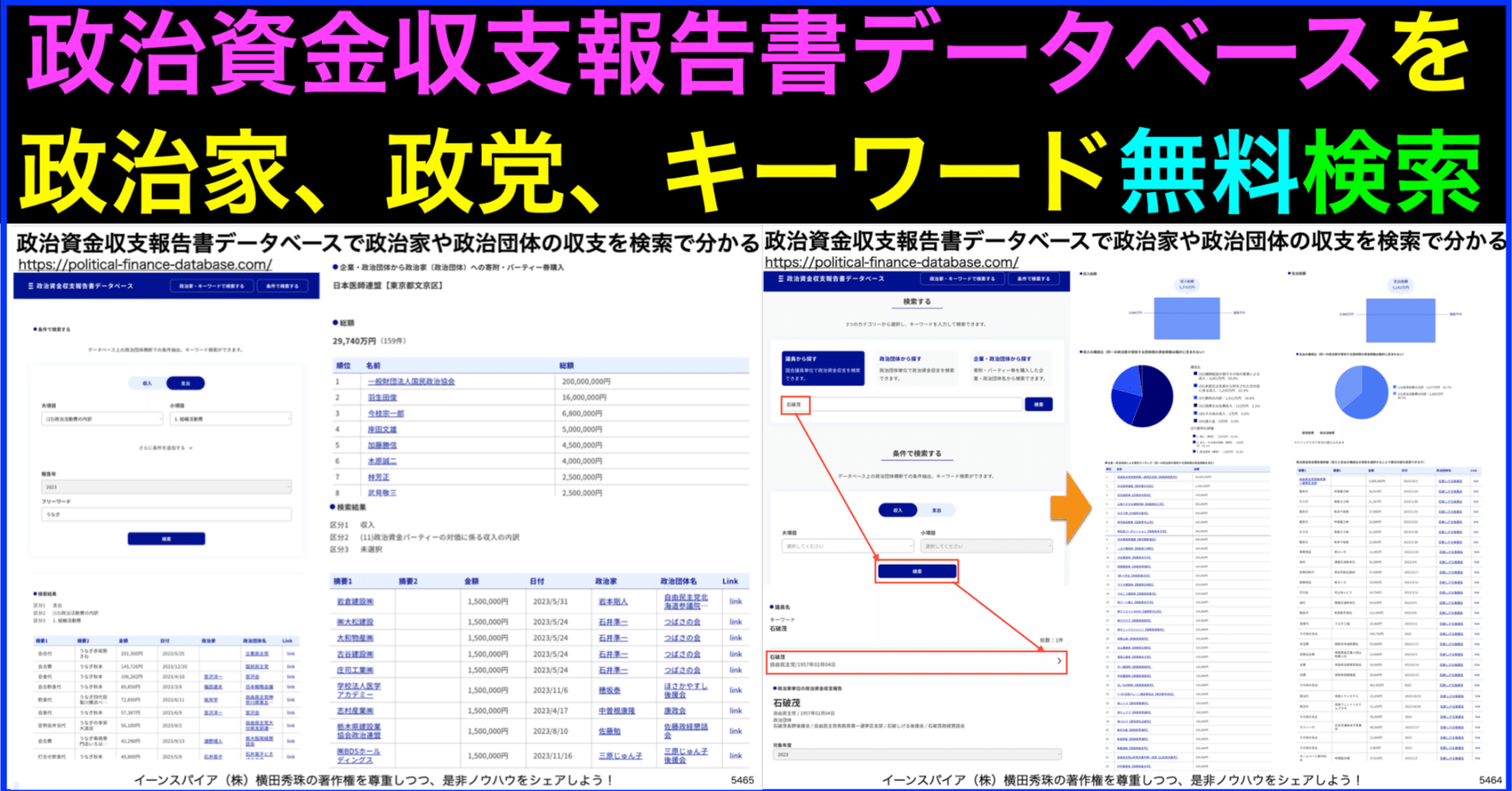The width and height of the screenshot is (1512, 791).
Task: Open 岩倉建設㈱ link in results table
Action: 355,602
